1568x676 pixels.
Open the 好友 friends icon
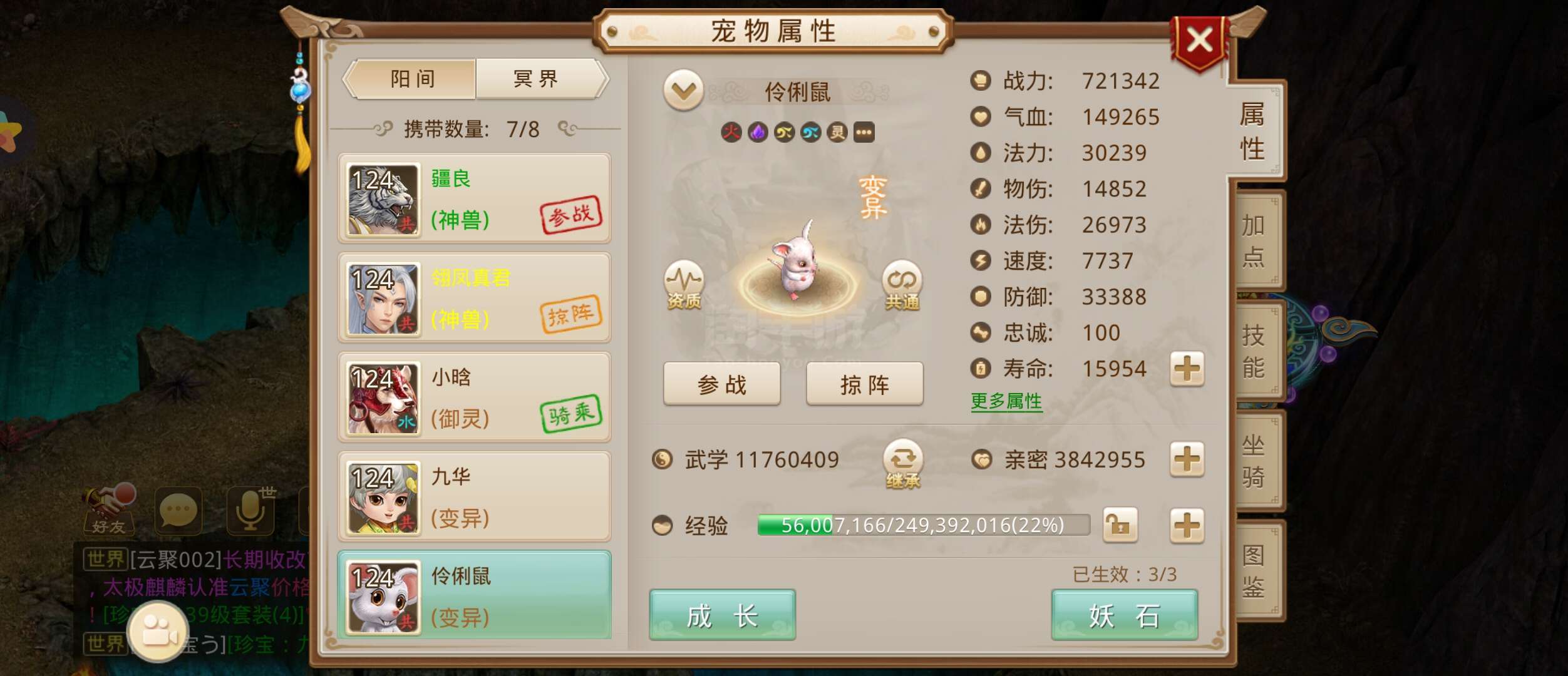[109, 510]
